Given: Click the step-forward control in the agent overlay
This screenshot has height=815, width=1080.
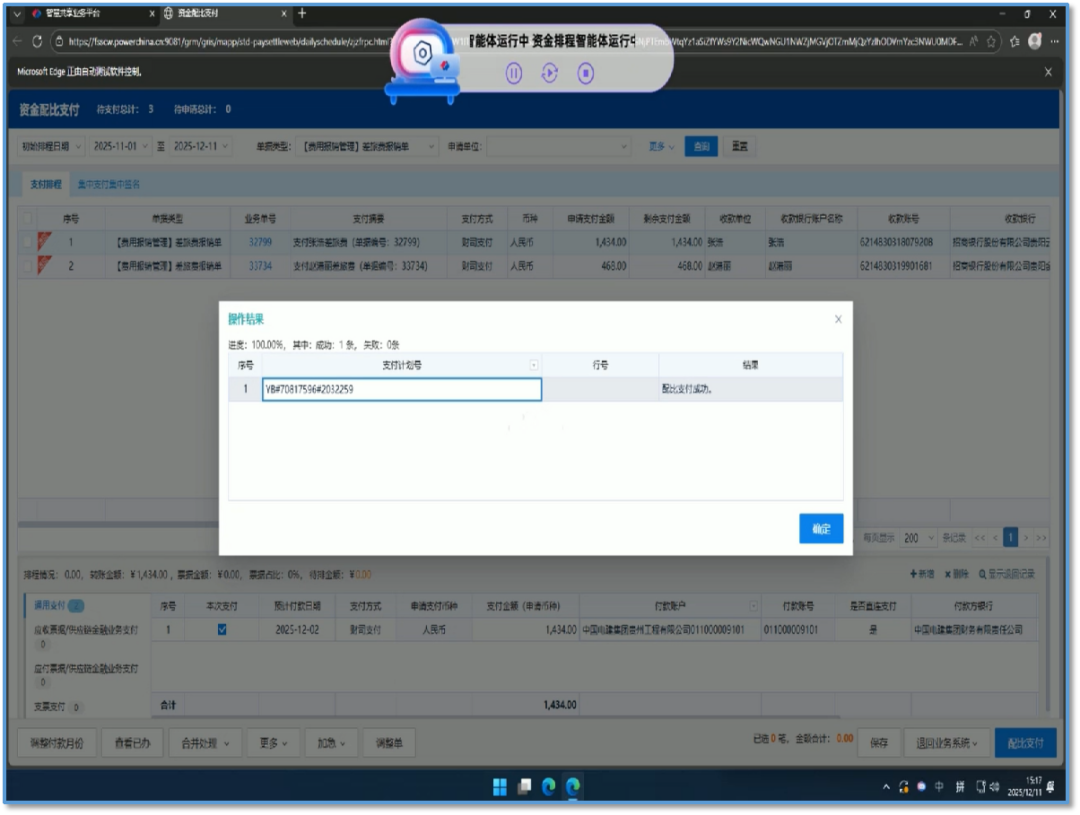Looking at the screenshot, I should [x=550, y=73].
